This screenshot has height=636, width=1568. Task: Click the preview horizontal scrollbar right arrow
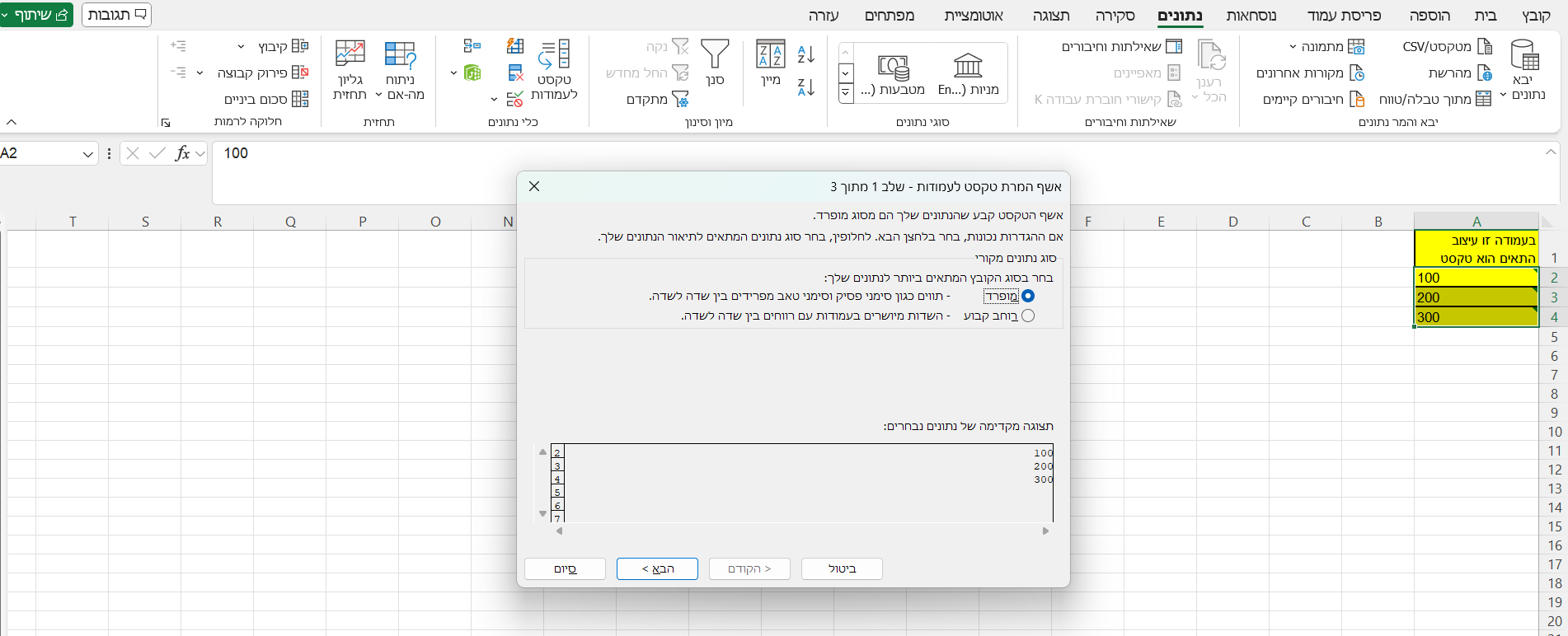[1045, 531]
